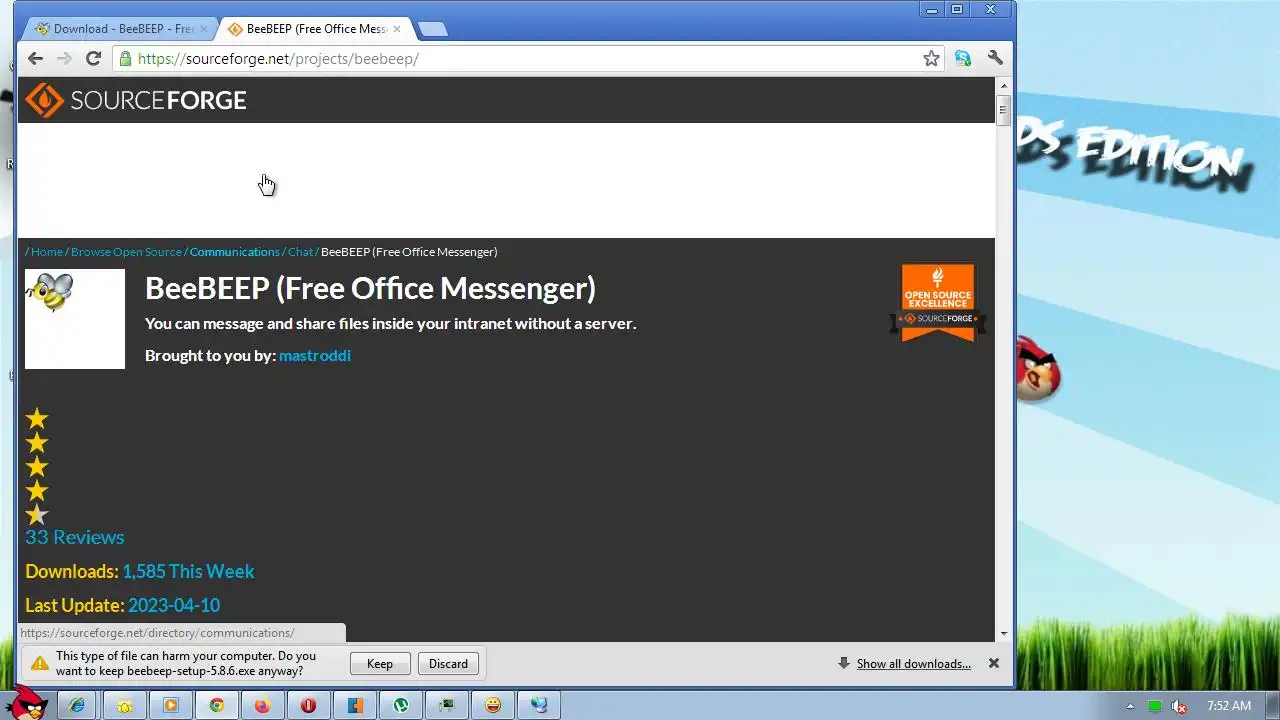The width and height of the screenshot is (1280, 720).
Task: Click the muted speaker volume tray icon
Action: point(1179,706)
